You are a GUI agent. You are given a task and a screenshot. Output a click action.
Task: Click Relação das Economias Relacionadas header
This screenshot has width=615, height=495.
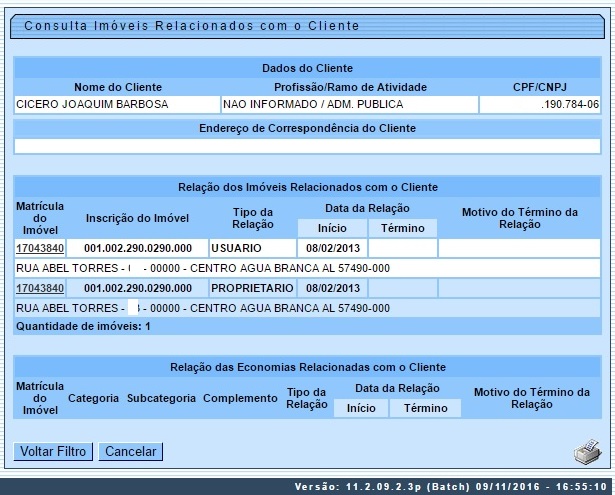pos(308,367)
